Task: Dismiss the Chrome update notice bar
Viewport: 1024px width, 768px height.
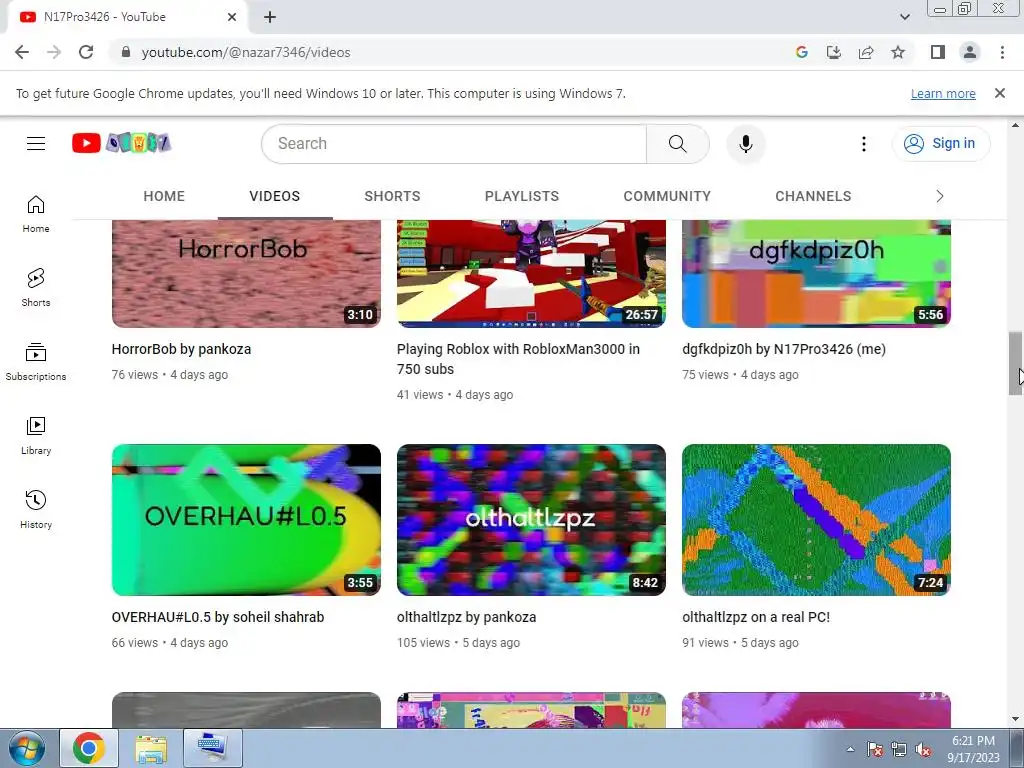Action: [x=999, y=93]
